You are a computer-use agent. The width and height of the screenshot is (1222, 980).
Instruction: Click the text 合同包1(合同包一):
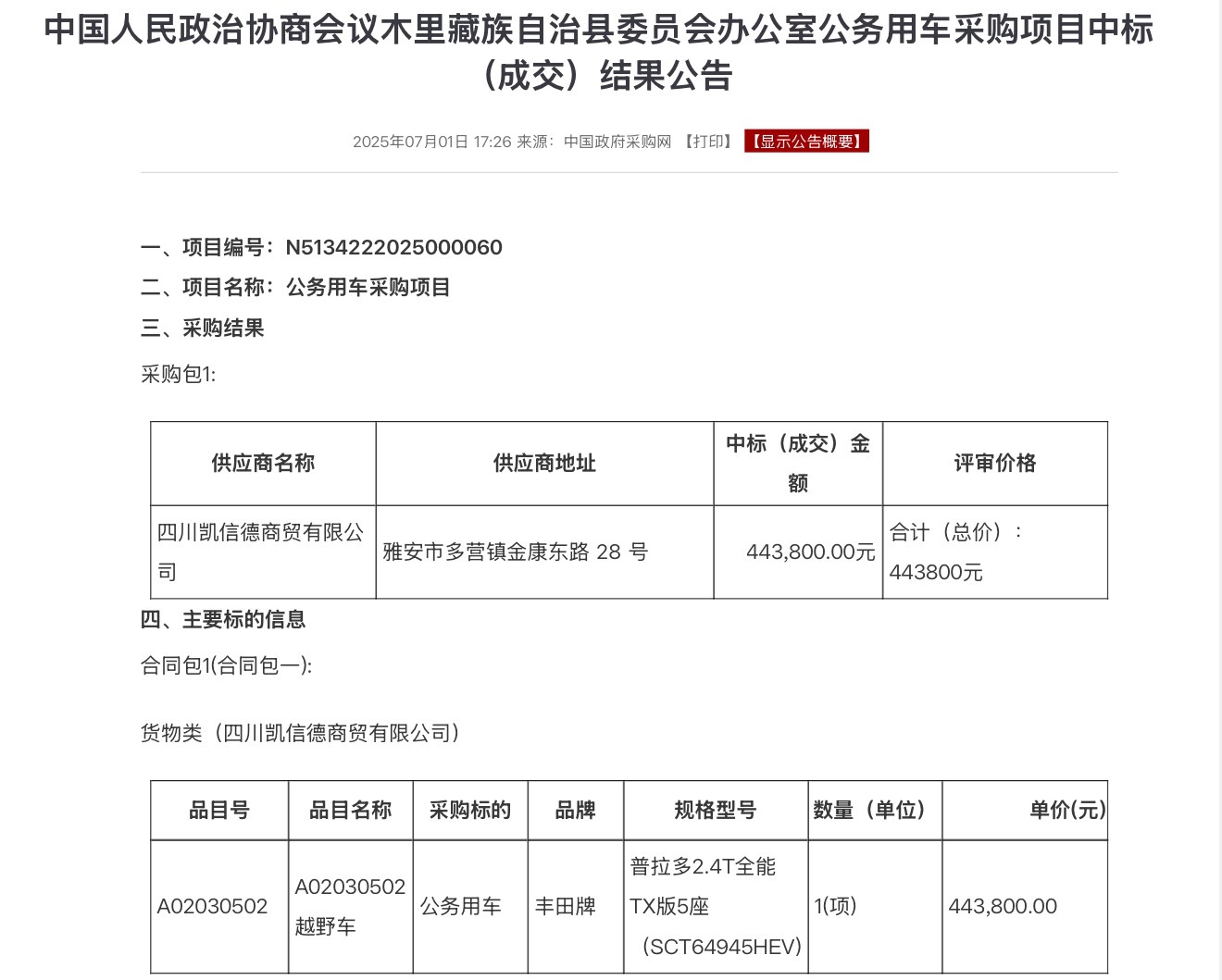pyautogui.click(x=226, y=666)
